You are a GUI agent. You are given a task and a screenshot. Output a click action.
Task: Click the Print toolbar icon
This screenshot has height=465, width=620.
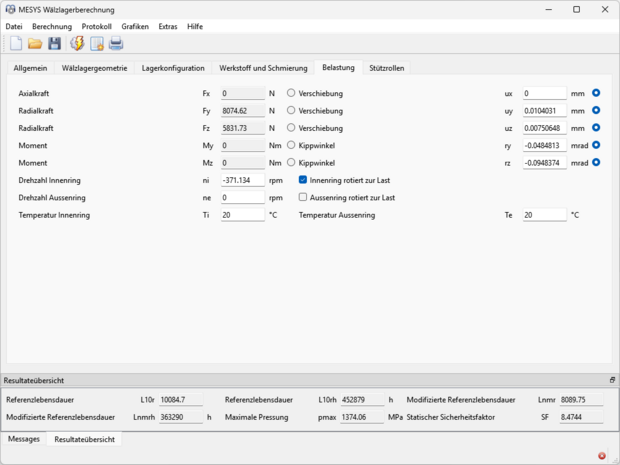pos(116,43)
